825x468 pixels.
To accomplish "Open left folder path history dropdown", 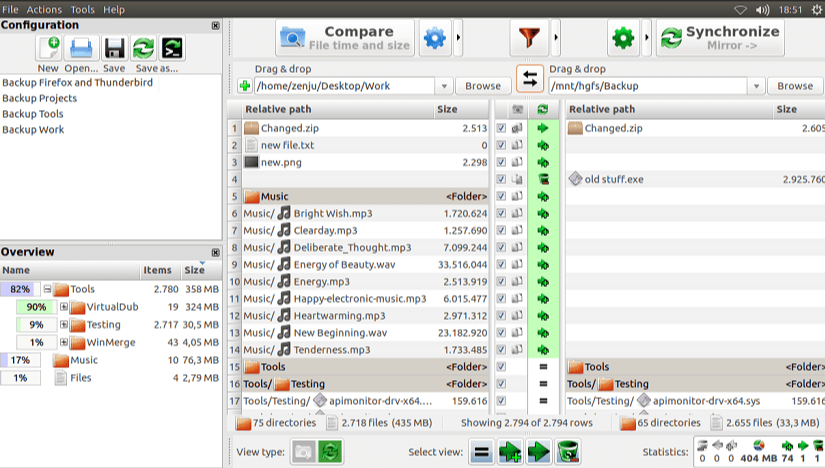I will (444, 86).
